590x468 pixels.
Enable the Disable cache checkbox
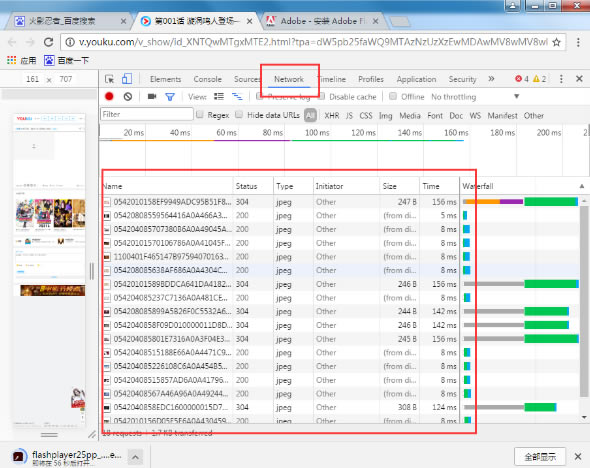[x=322, y=96]
